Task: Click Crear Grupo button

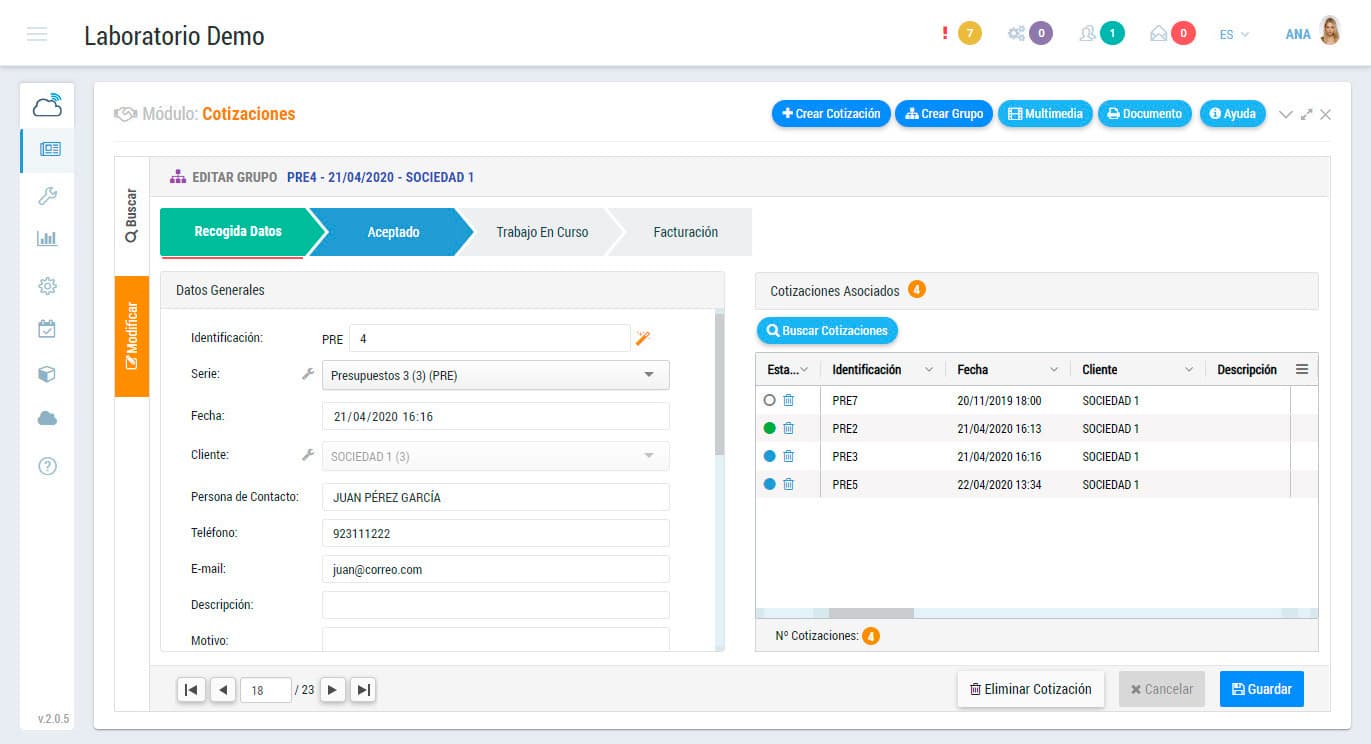Action: 944,114
